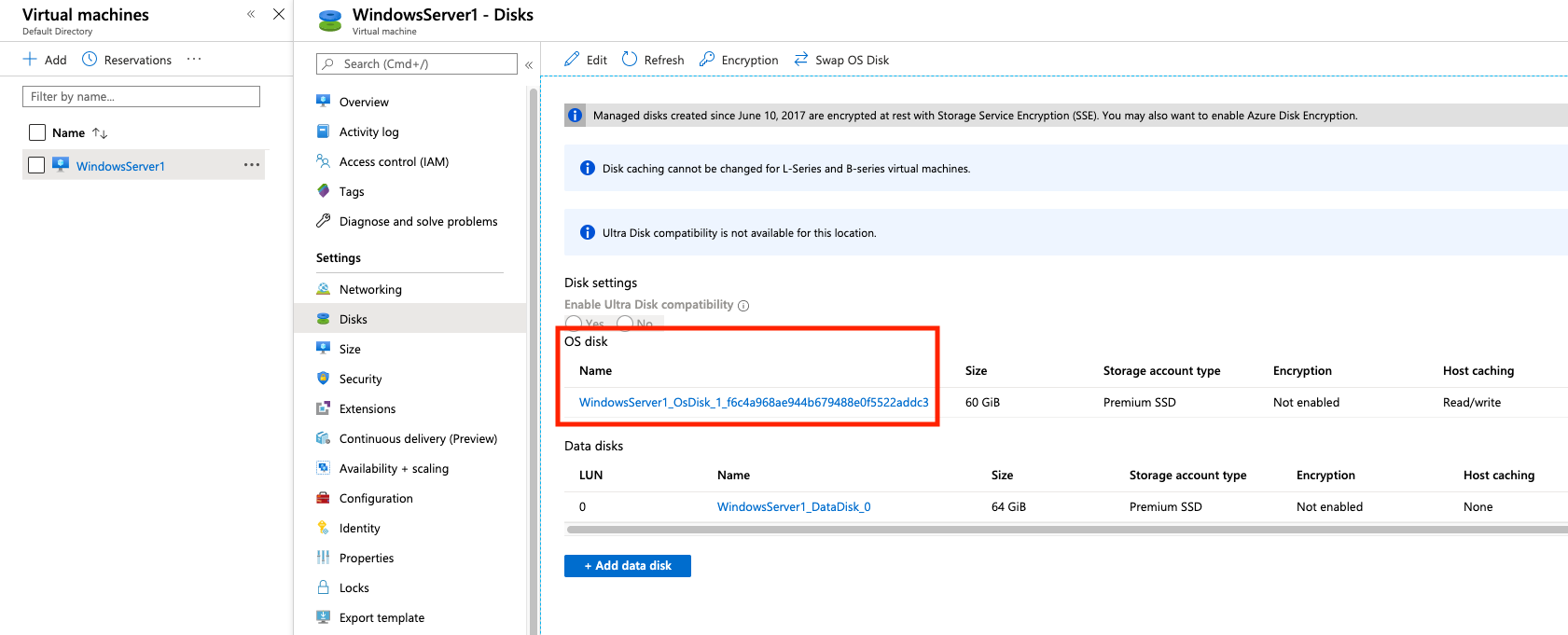
Task: Click the Edit pencil icon
Action: [x=572, y=60]
